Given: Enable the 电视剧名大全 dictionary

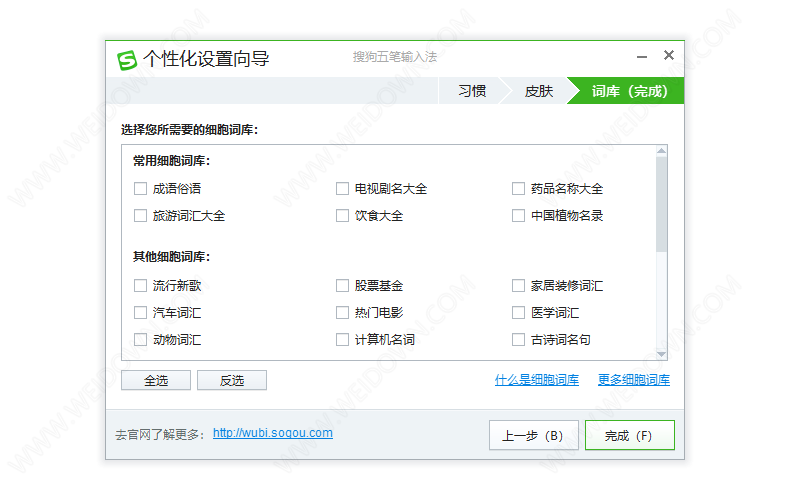Looking at the screenshot, I should tap(342, 189).
